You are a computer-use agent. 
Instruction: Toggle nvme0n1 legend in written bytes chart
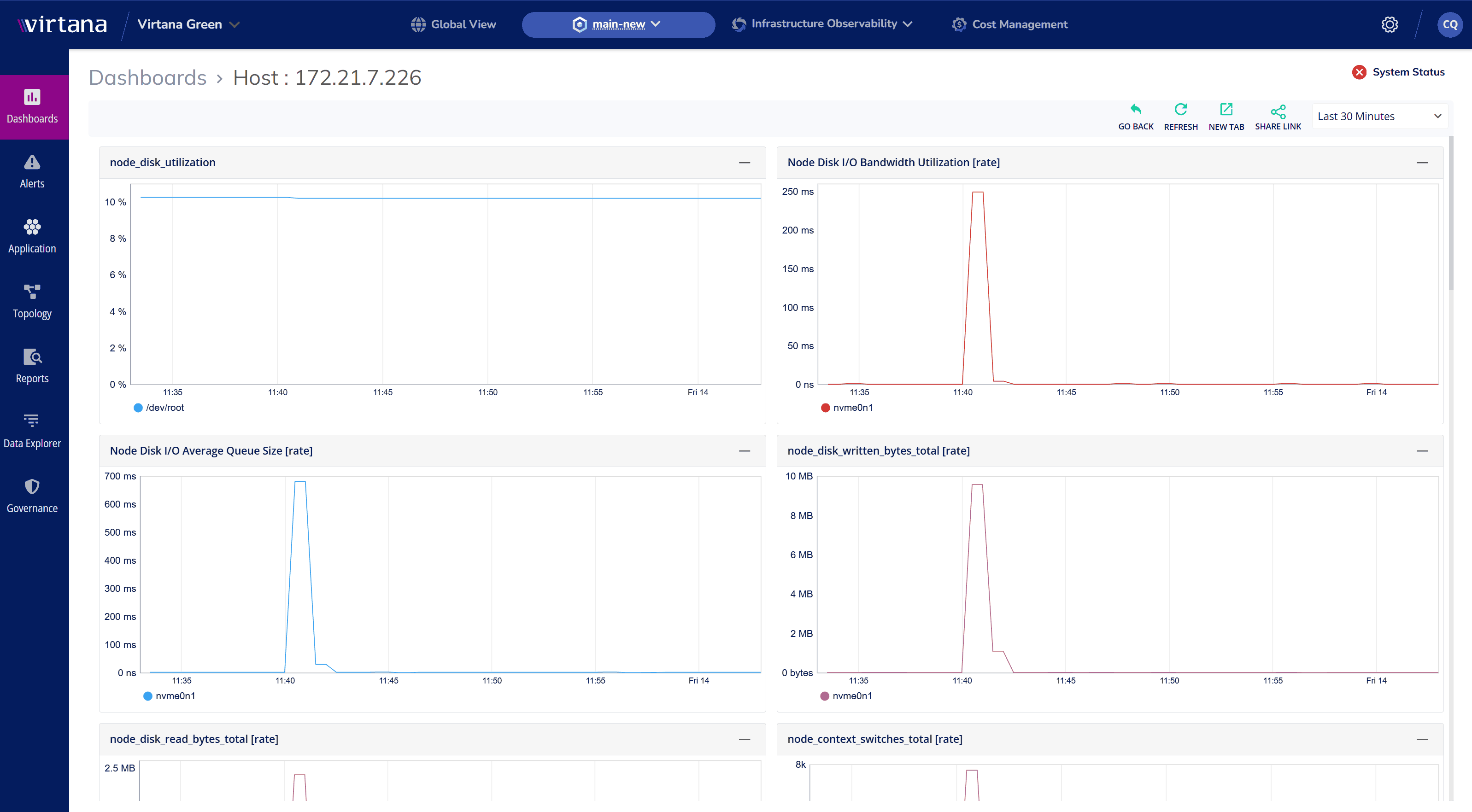846,695
